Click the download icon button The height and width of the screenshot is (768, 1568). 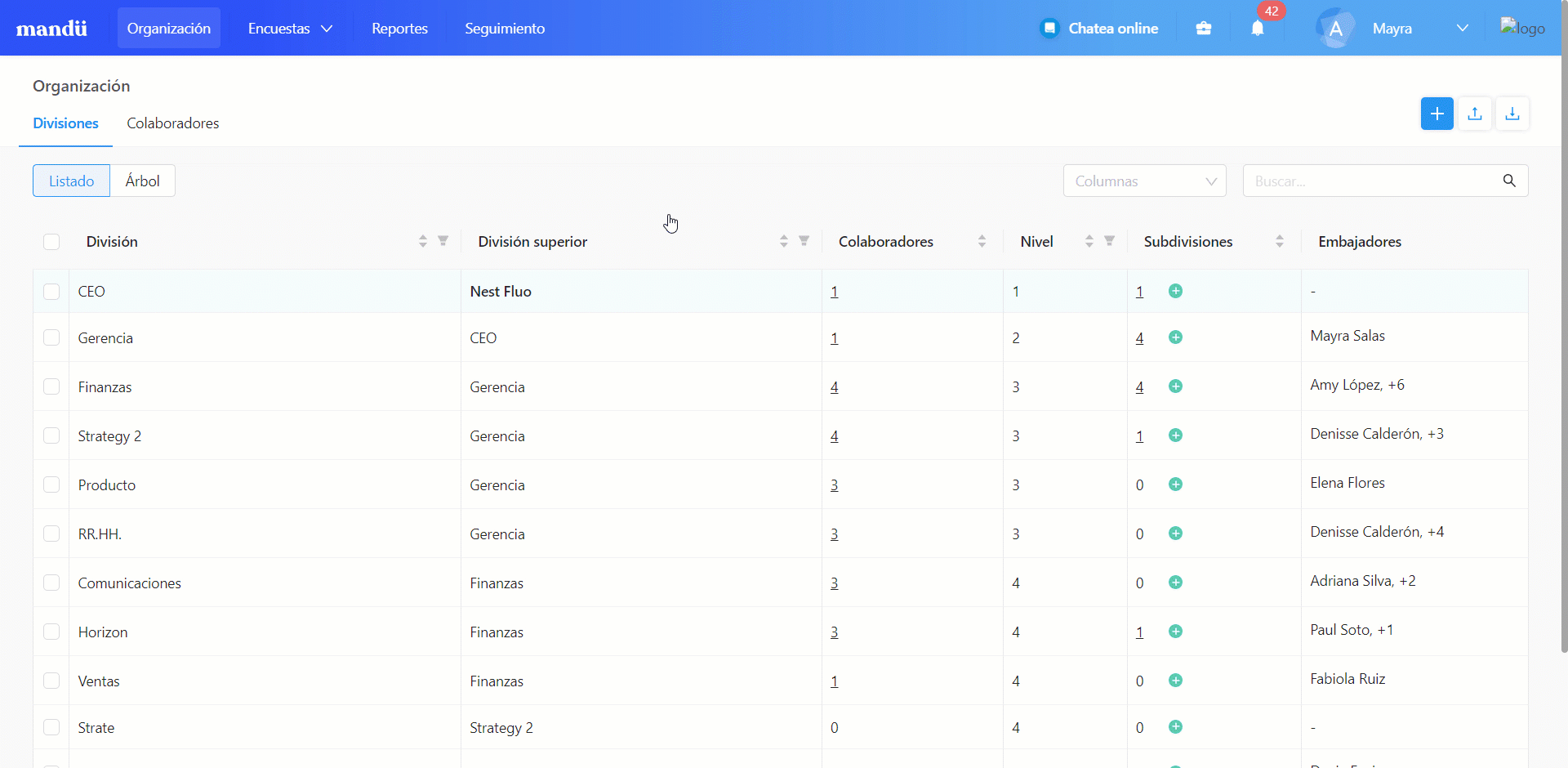(1512, 114)
